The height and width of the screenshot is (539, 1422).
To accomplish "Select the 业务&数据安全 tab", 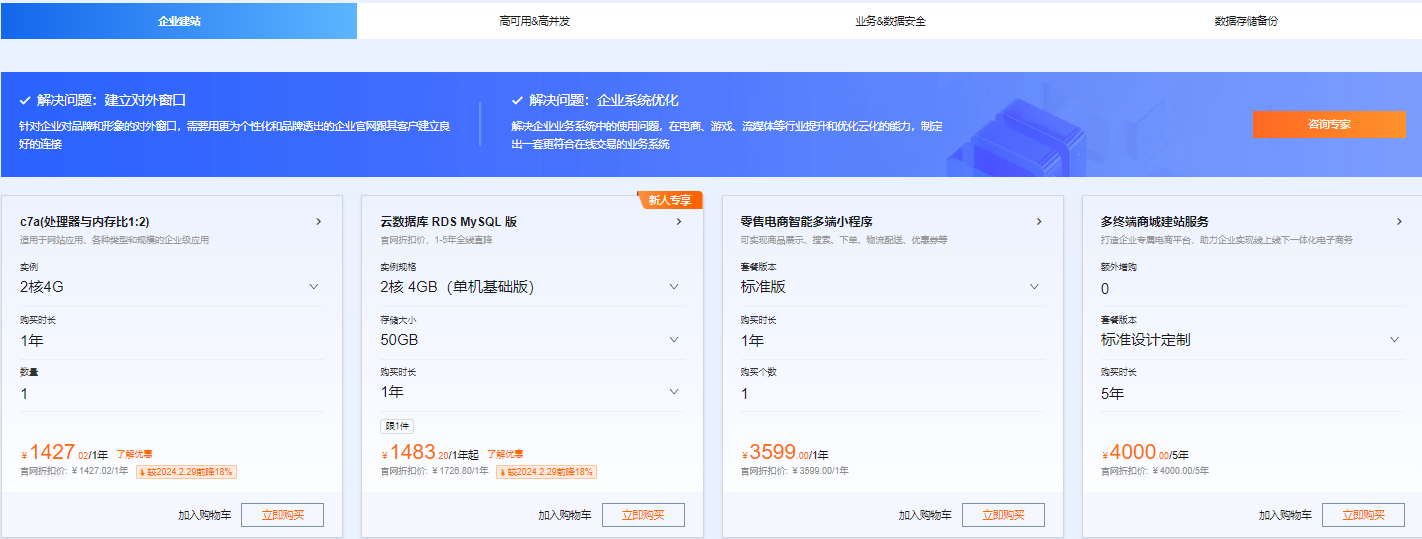I will point(890,20).
